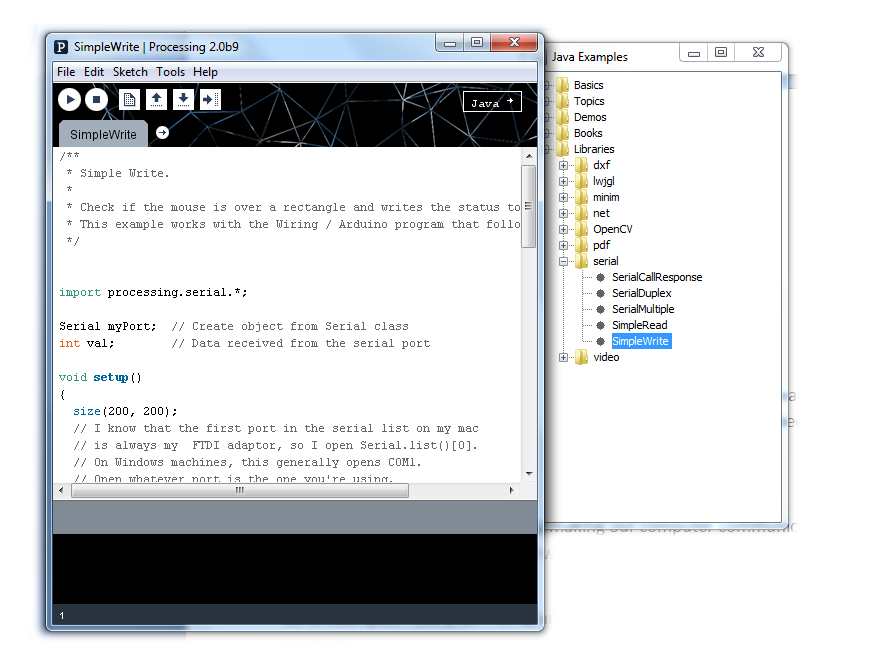Expand the video library folder
Viewport: 877px width, 665px height.
[563, 357]
